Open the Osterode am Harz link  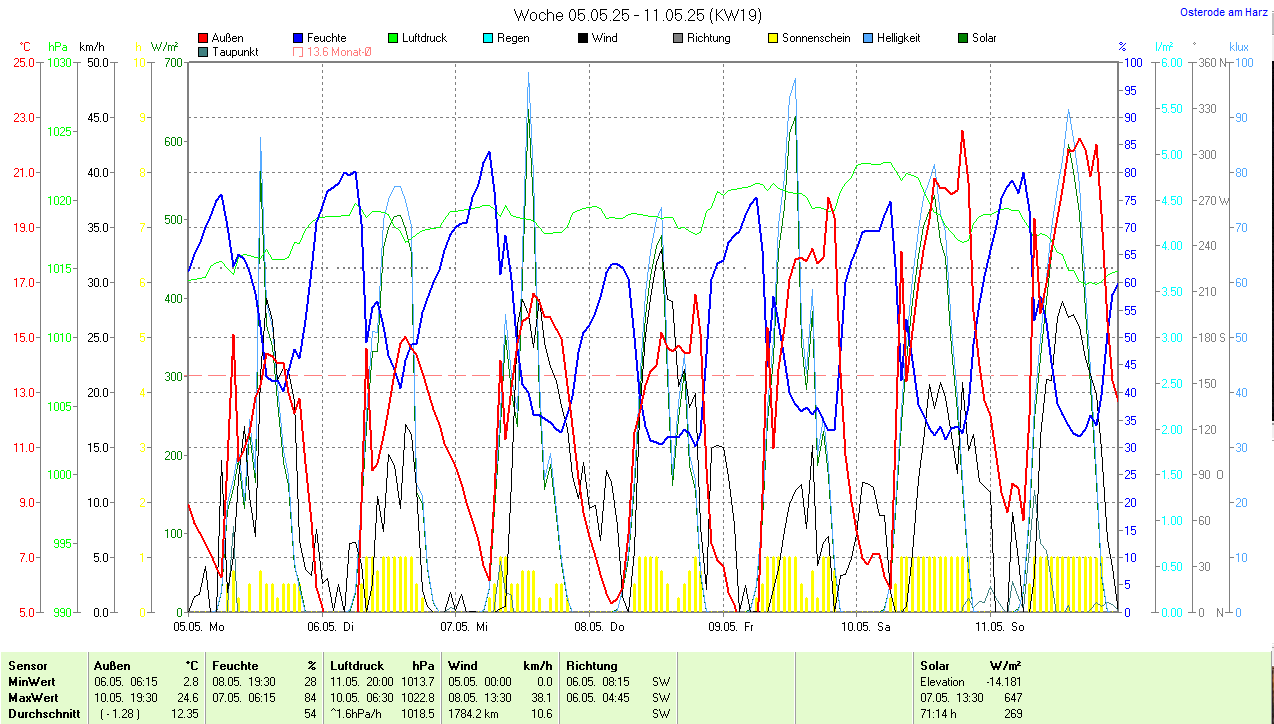1223,13
